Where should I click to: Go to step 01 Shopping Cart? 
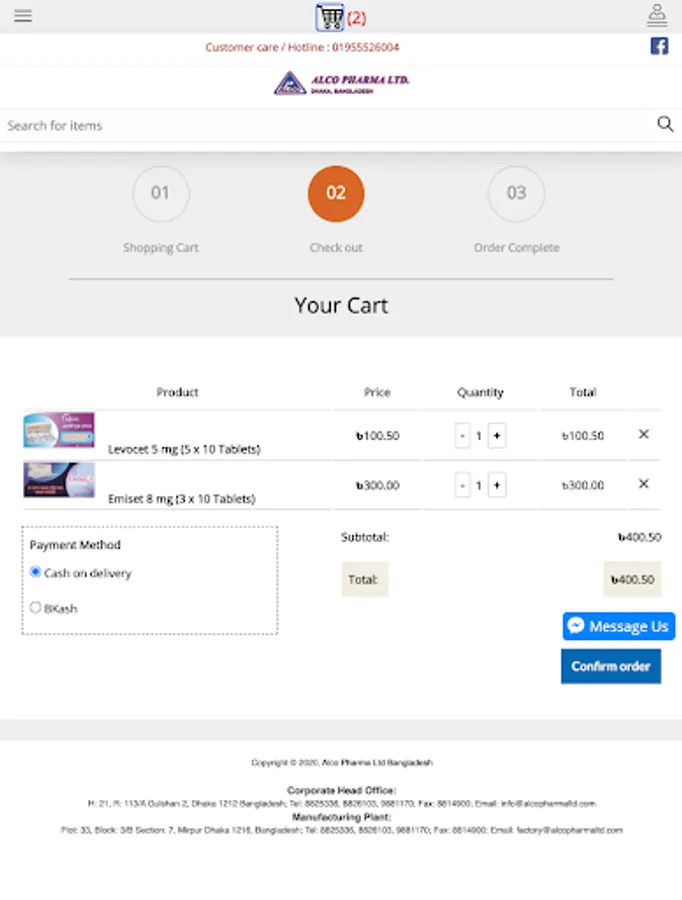pos(161,193)
